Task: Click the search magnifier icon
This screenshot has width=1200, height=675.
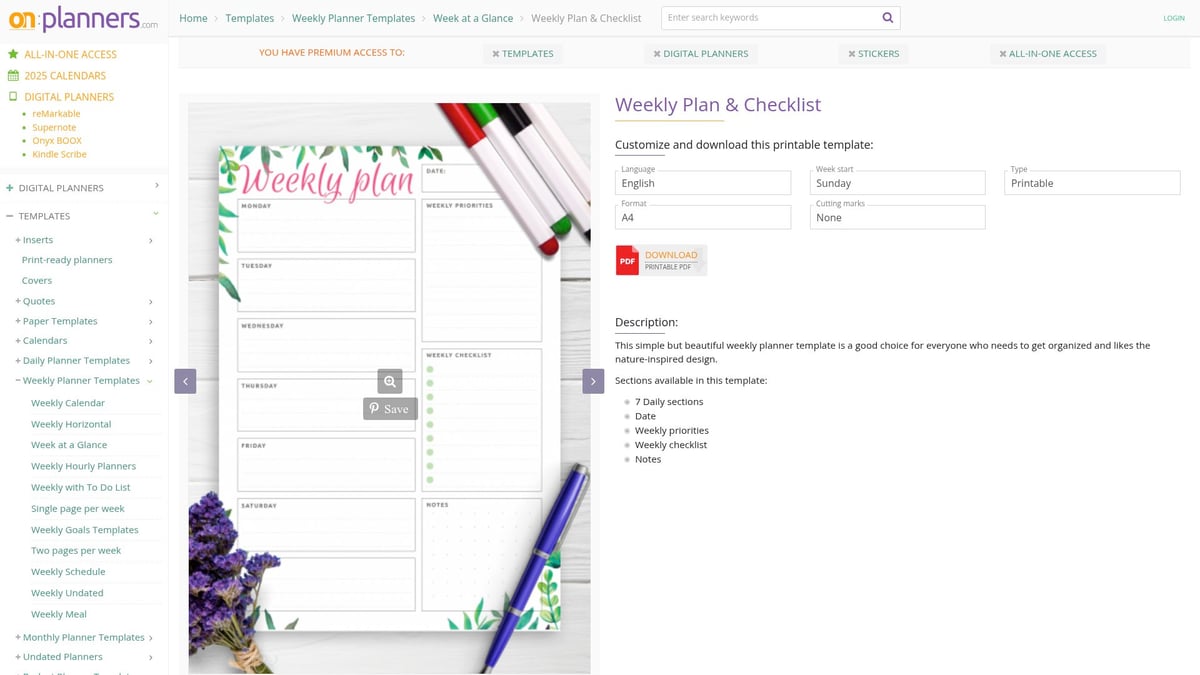Action: (x=887, y=18)
